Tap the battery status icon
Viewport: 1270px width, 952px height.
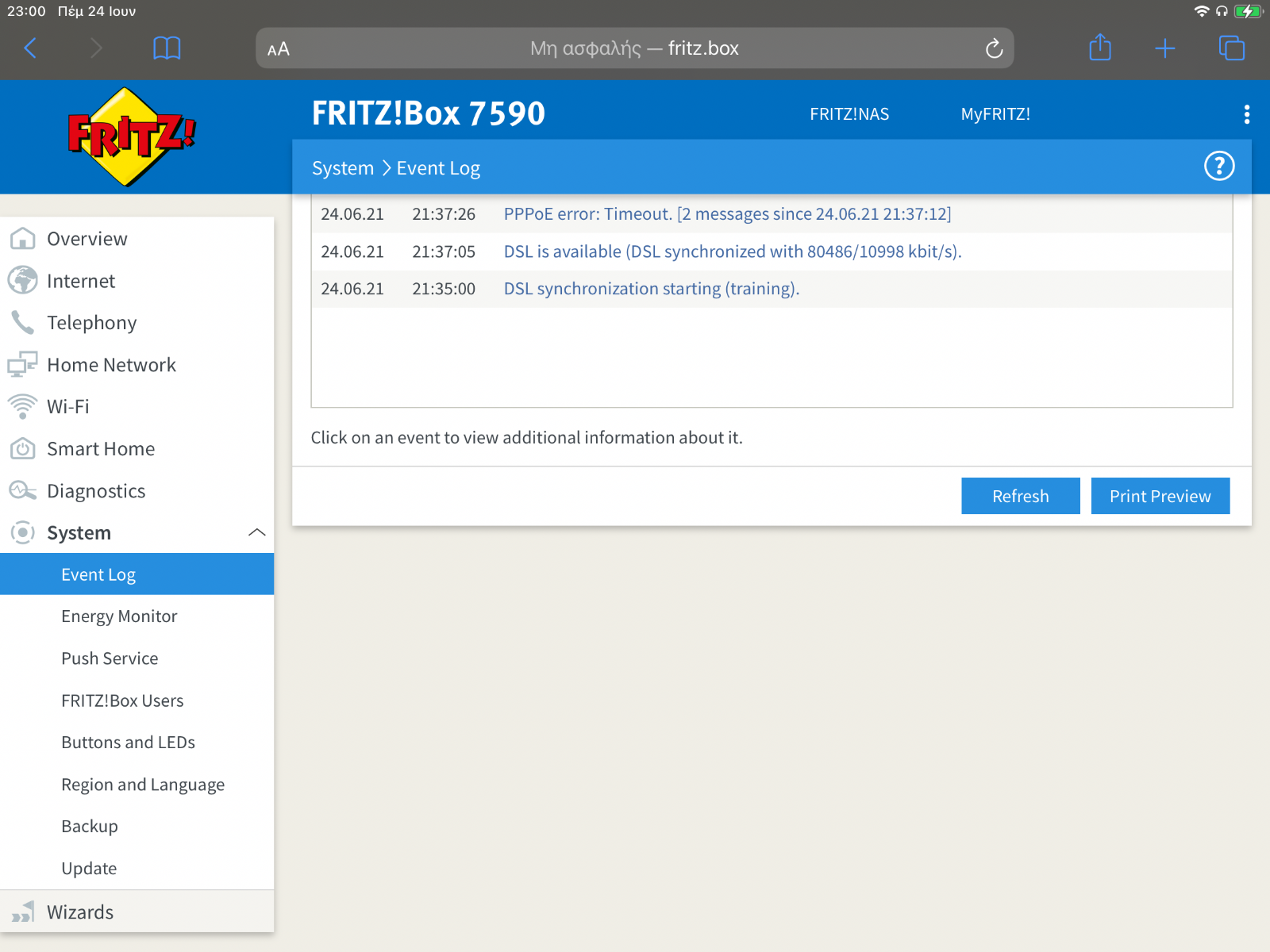pyautogui.click(x=1249, y=11)
